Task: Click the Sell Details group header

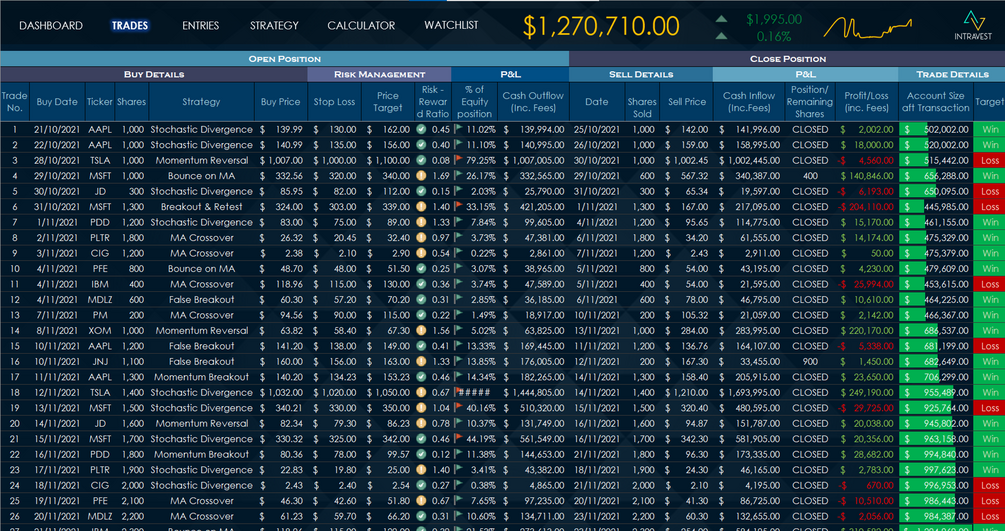Action: click(641, 74)
